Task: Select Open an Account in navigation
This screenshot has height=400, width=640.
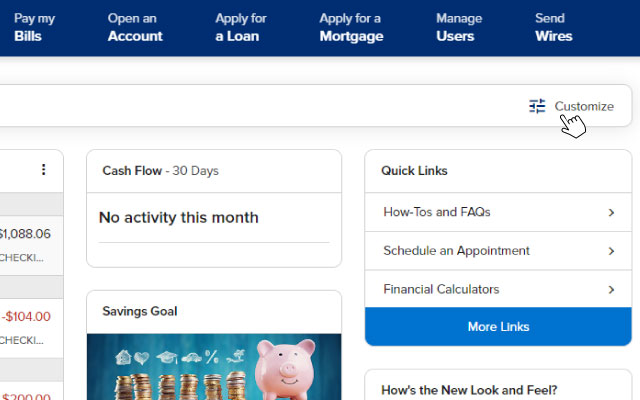Action: tap(135, 27)
